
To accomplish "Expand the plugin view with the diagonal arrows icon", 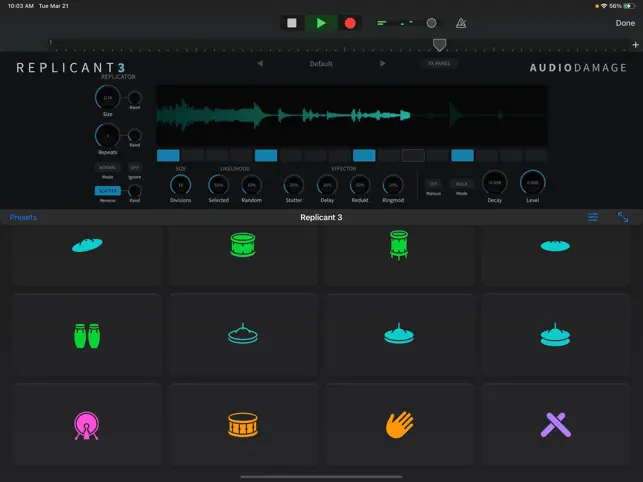I will click(x=623, y=217).
